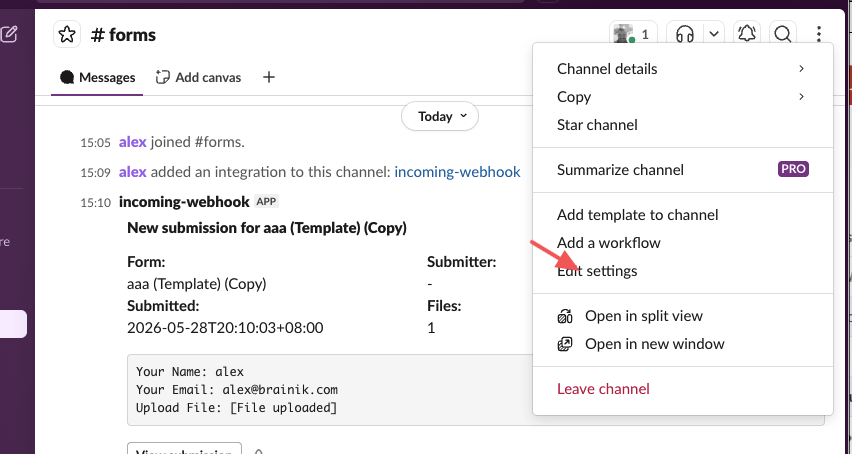Click the Files: label text
Viewport: 852px width, 454px height.
(444, 306)
